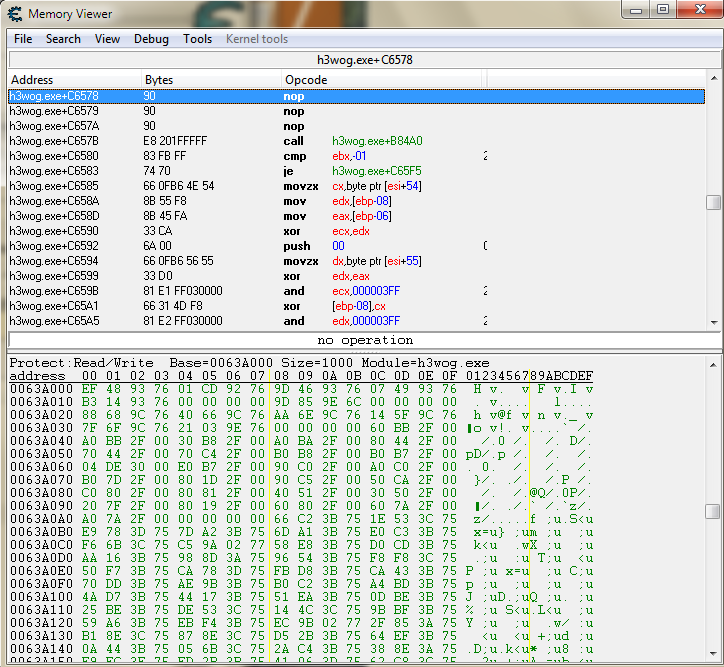Open the Tools menu
724x667 pixels.
197,39
